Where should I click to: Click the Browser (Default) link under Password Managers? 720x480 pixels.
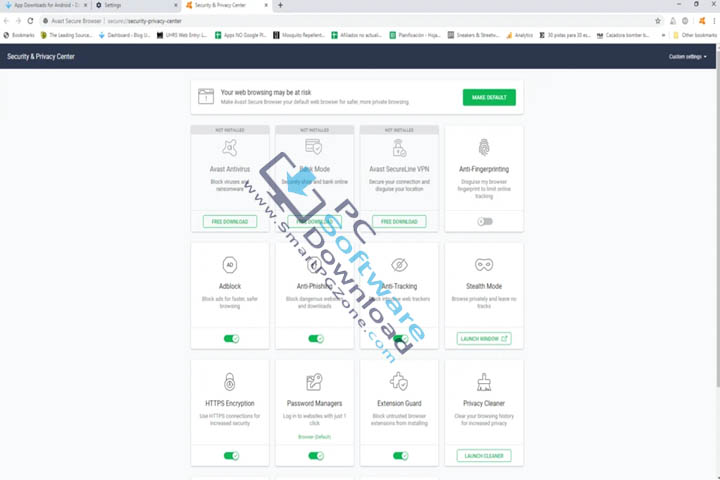315,437
